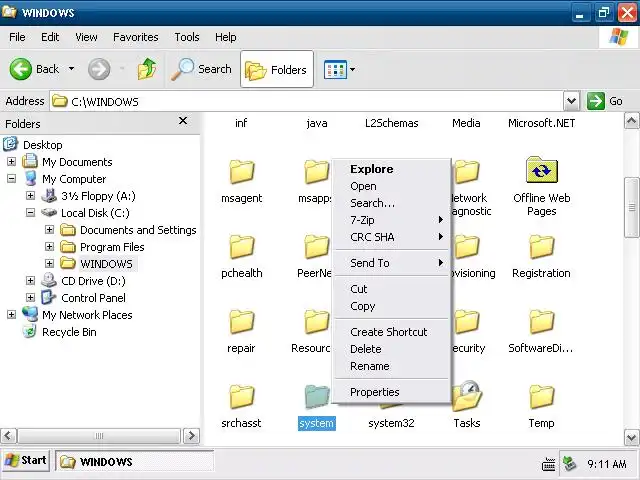
Task: Click folder tree horizontal scrollbar thumb
Action: click(x=99, y=436)
